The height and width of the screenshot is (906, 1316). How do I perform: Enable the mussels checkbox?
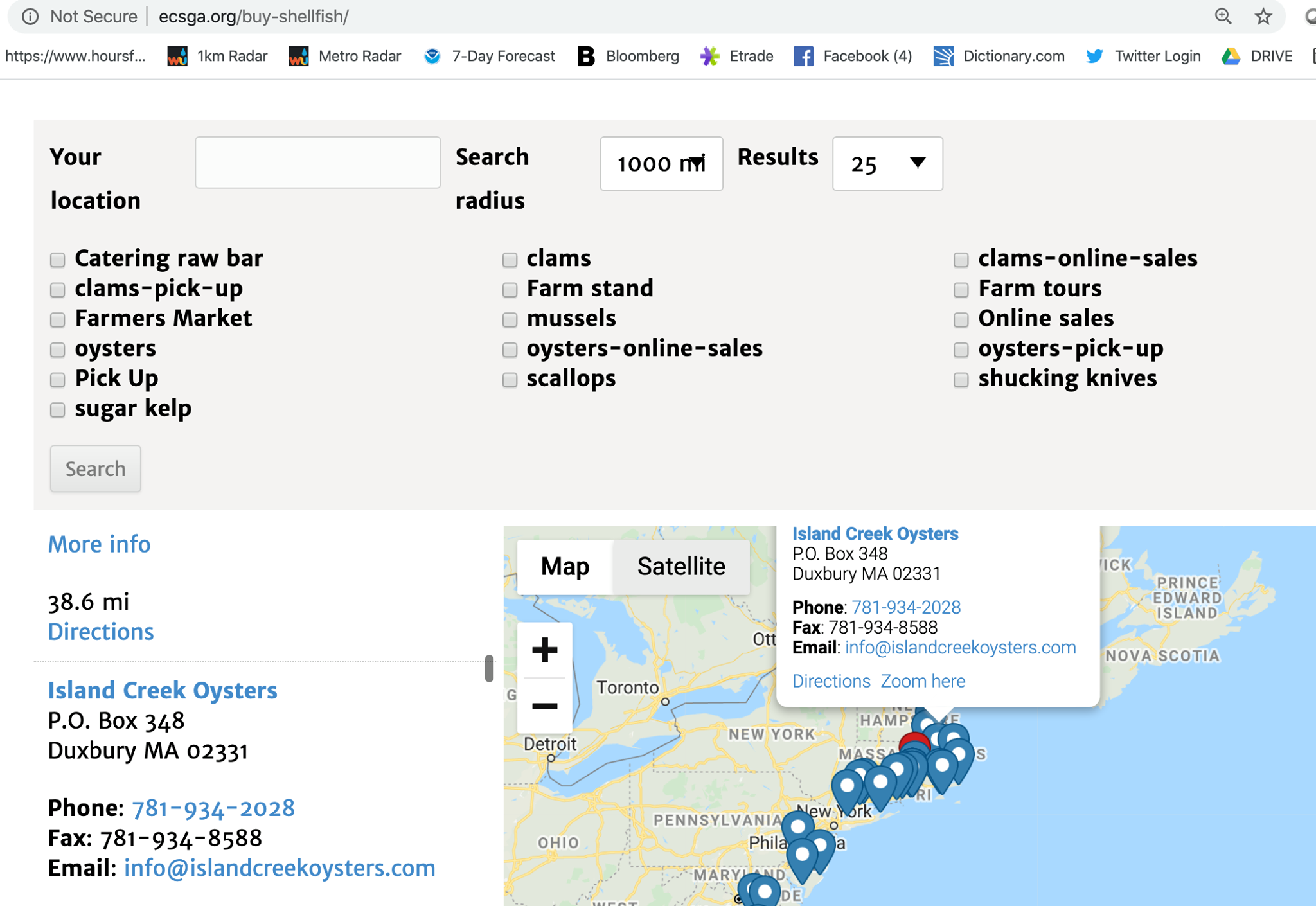pyautogui.click(x=510, y=319)
